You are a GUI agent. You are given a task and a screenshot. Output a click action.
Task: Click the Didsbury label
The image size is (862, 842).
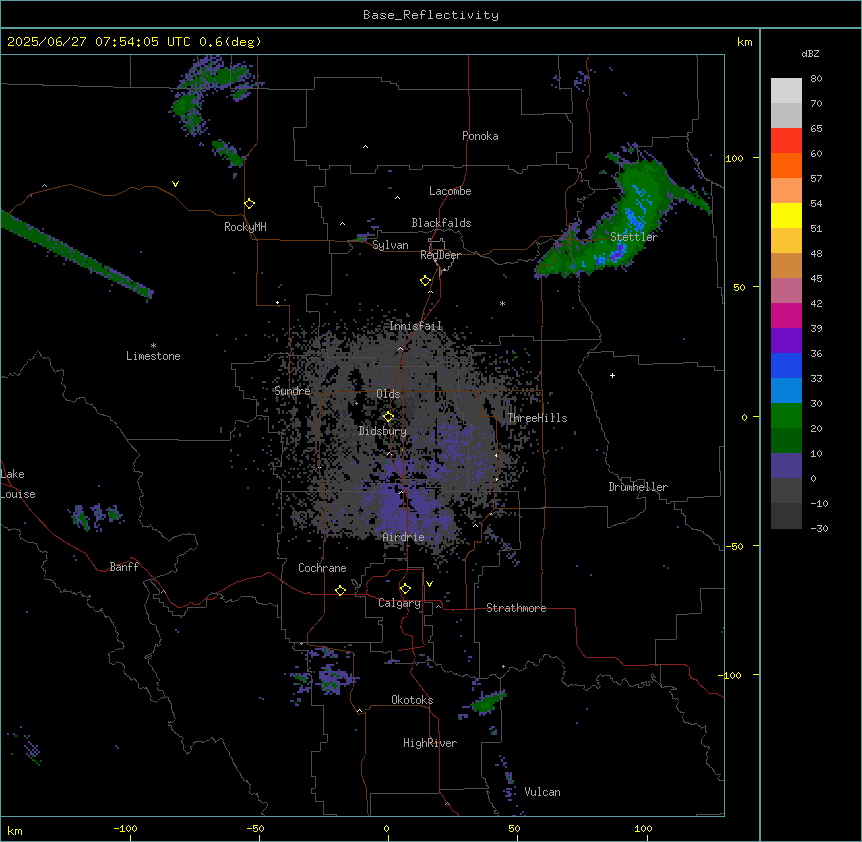[x=383, y=431]
